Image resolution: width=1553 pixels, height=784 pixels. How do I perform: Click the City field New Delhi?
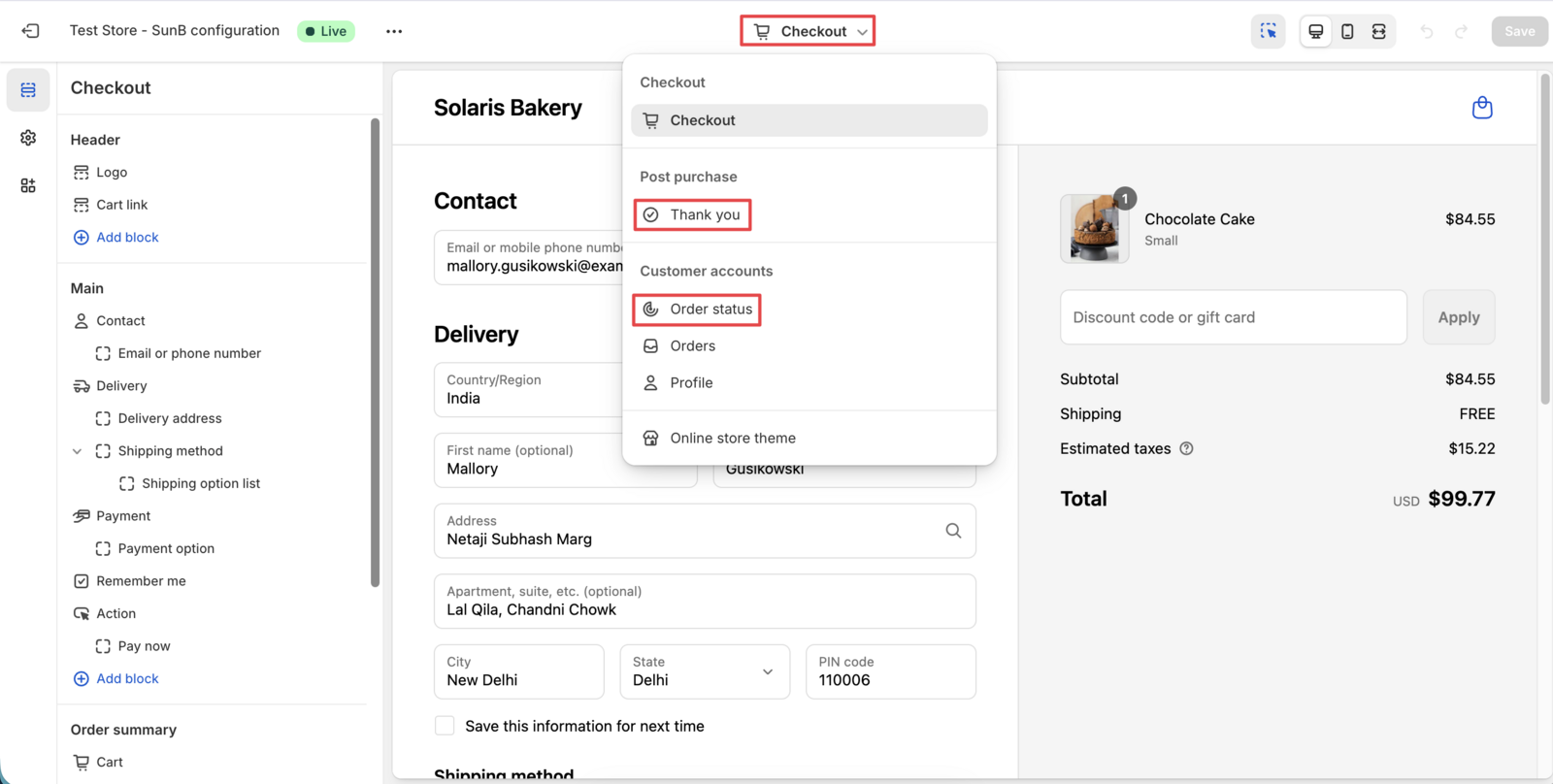pyautogui.click(x=519, y=671)
